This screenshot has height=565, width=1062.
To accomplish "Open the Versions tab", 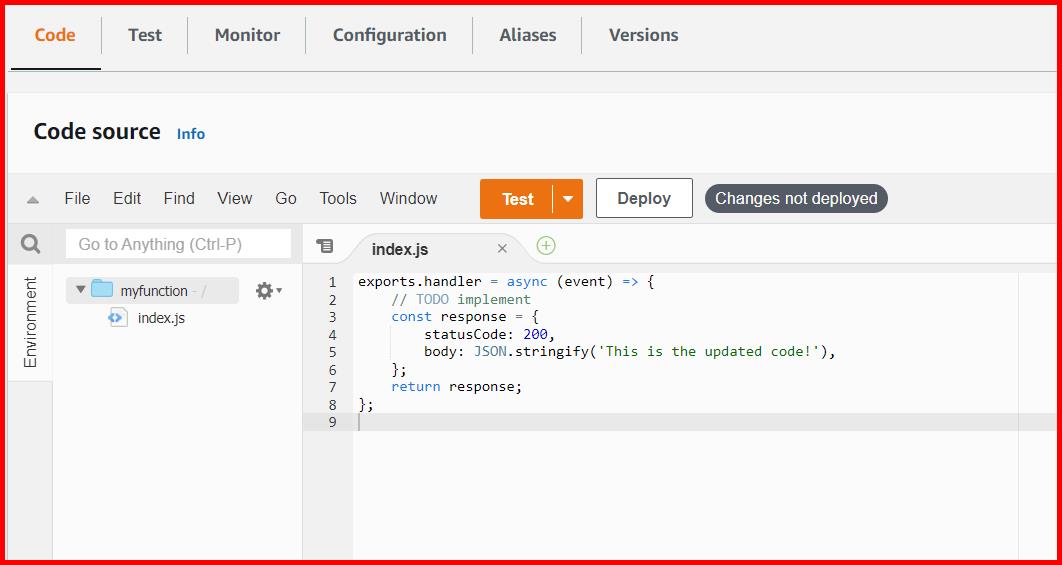I will (643, 35).
